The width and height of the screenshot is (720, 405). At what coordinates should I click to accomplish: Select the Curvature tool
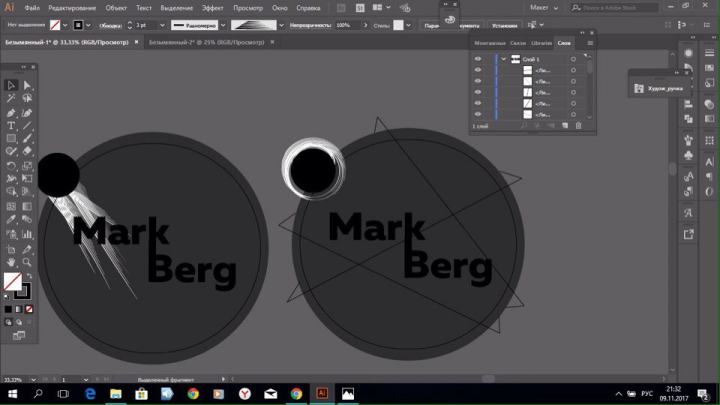click(x=27, y=113)
